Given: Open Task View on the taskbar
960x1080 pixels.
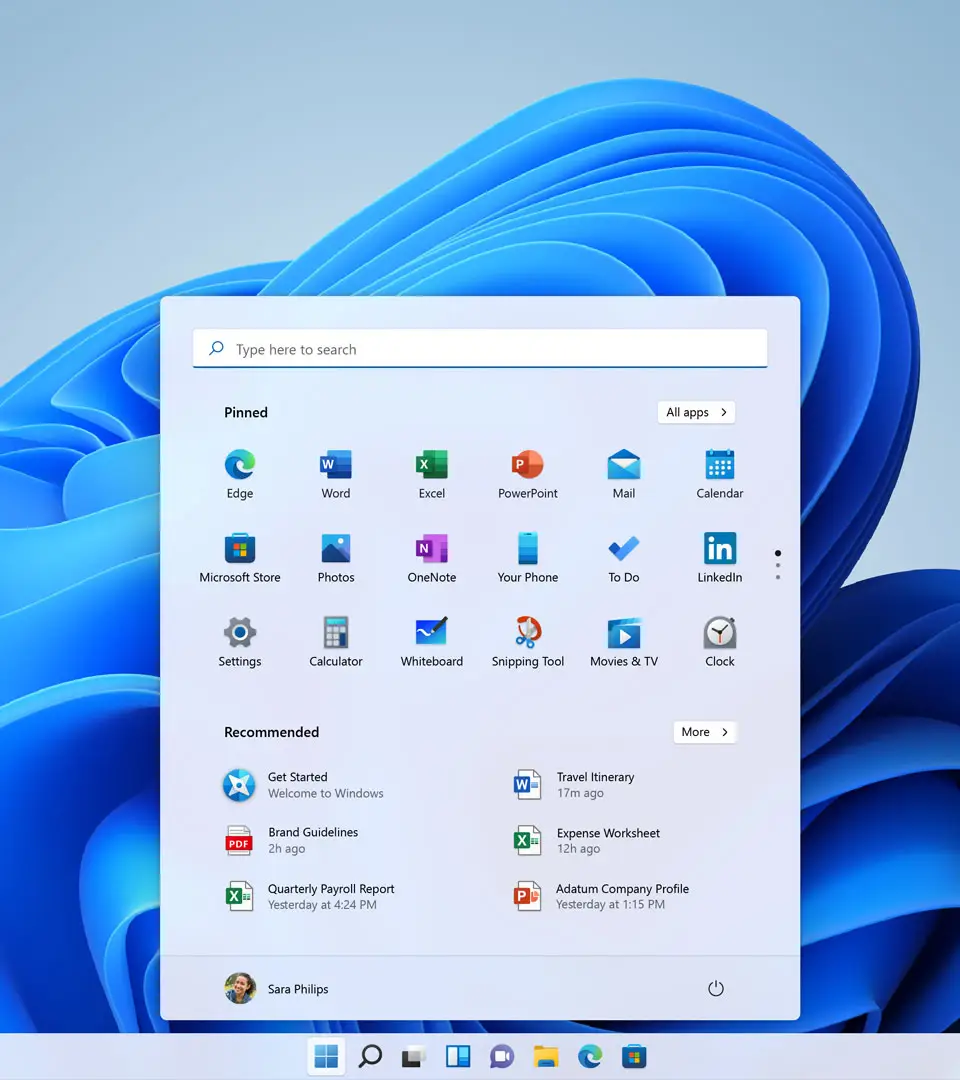Looking at the screenshot, I should click(x=414, y=1056).
